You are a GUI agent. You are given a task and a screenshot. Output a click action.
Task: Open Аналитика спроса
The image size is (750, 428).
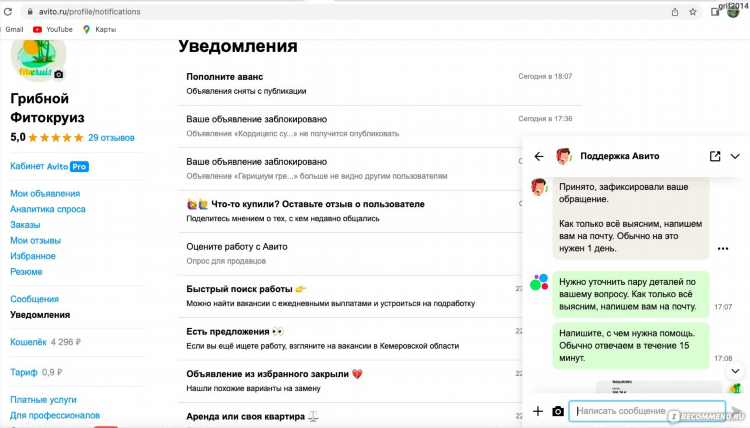(48, 209)
